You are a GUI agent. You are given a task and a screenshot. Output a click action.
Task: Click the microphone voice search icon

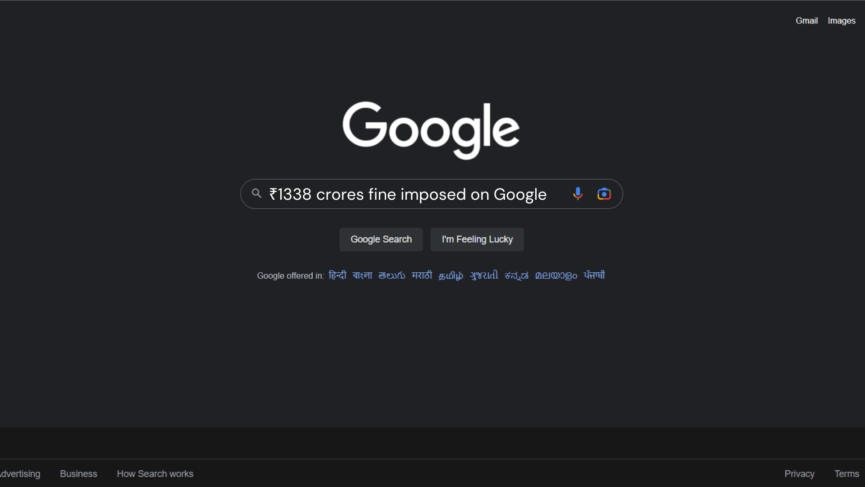pos(578,194)
